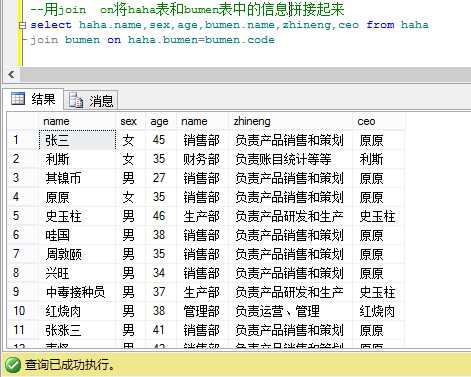Select zhineng cell 负责账目统计等等
Screen dimensions: 471x377
(291, 159)
